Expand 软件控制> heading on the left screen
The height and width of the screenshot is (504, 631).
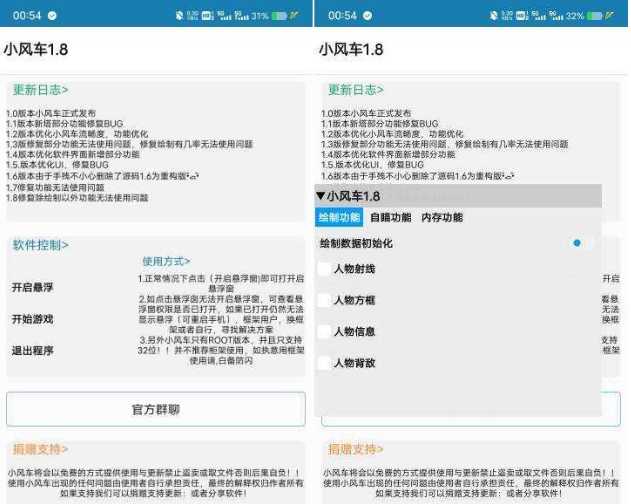coord(40,244)
